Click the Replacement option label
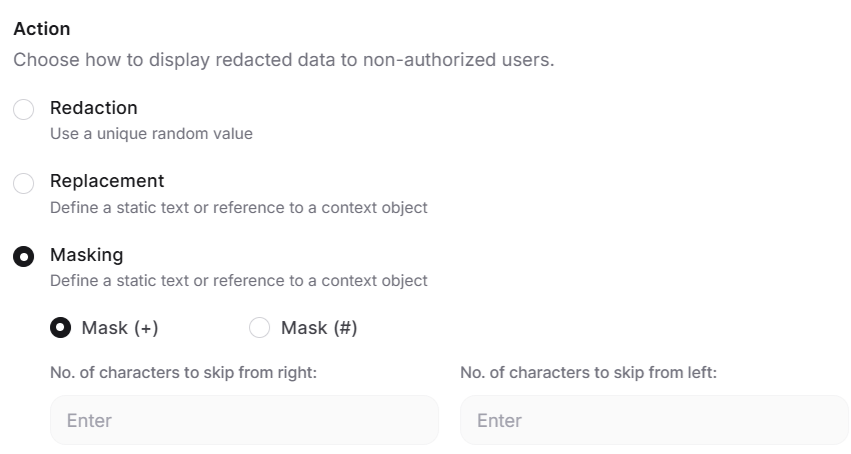This screenshot has width=851, height=454. pyautogui.click(x=107, y=181)
